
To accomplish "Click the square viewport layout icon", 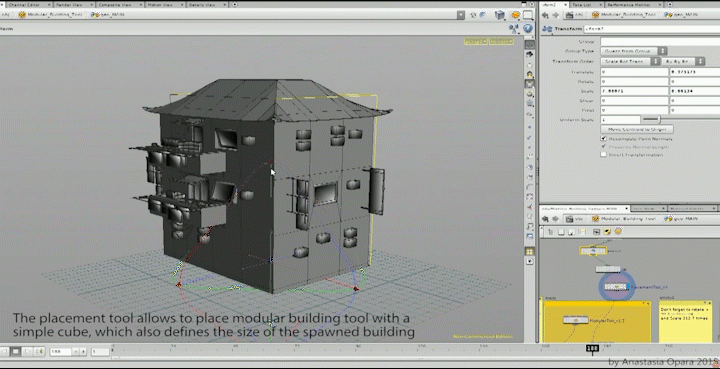I will tap(529, 15).
